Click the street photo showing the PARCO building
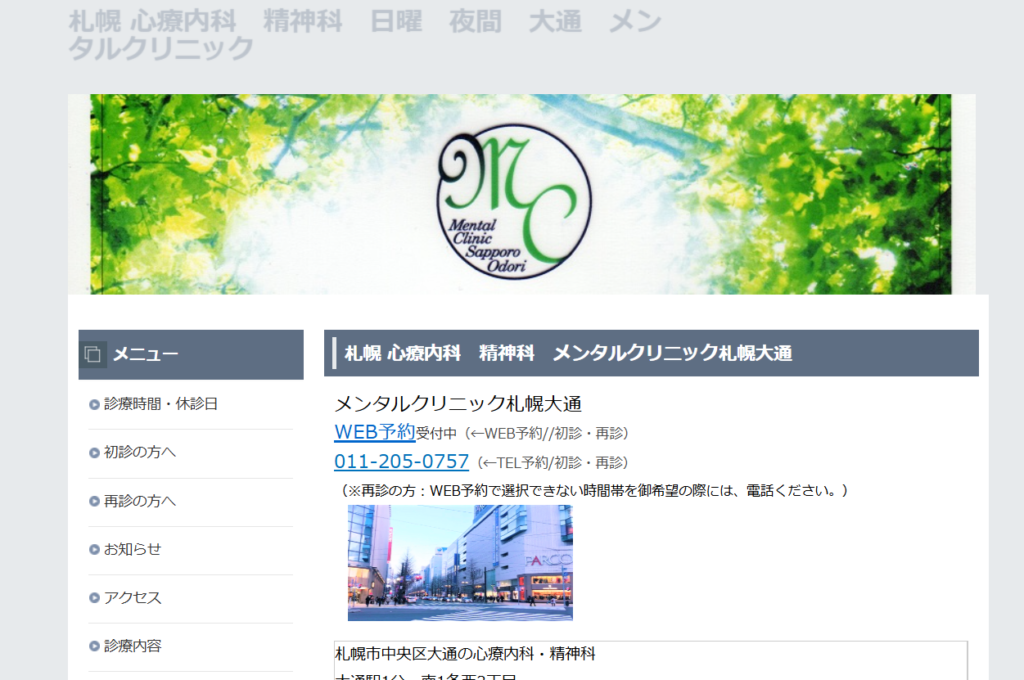Image resolution: width=1024 pixels, height=680 pixels. [x=460, y=562]
